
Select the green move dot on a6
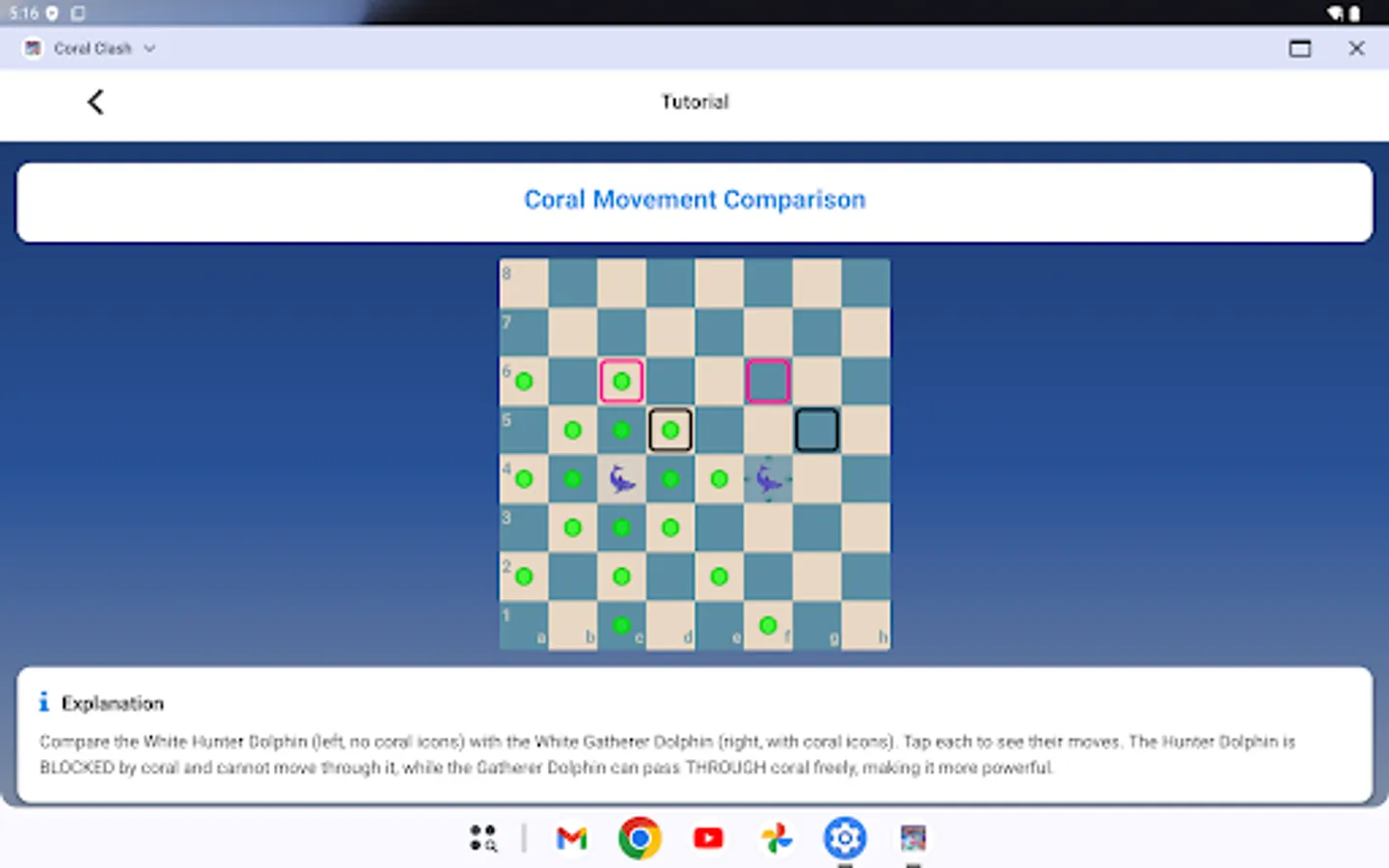click(x=524, y=381)
